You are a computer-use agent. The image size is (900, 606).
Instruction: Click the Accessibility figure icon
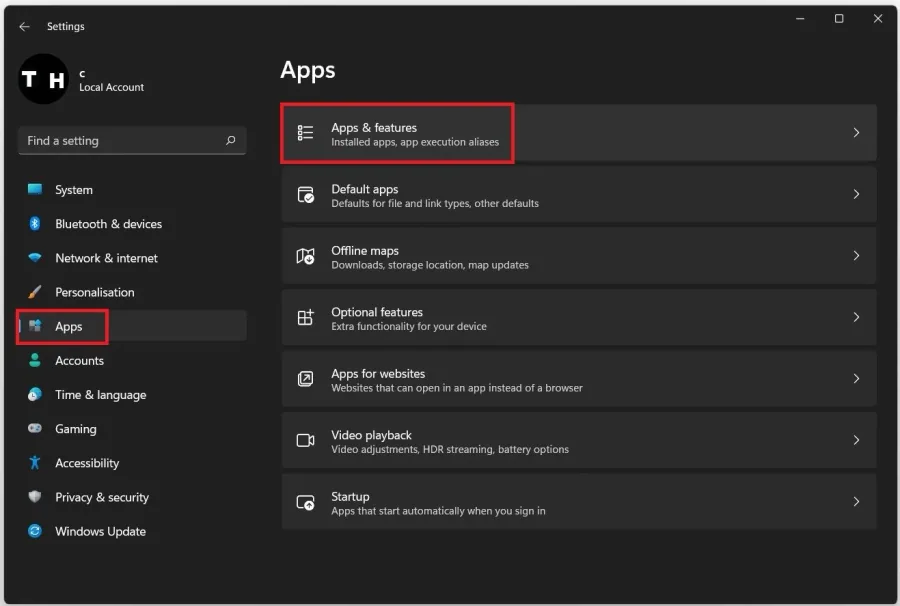click(x=35, y=463)
